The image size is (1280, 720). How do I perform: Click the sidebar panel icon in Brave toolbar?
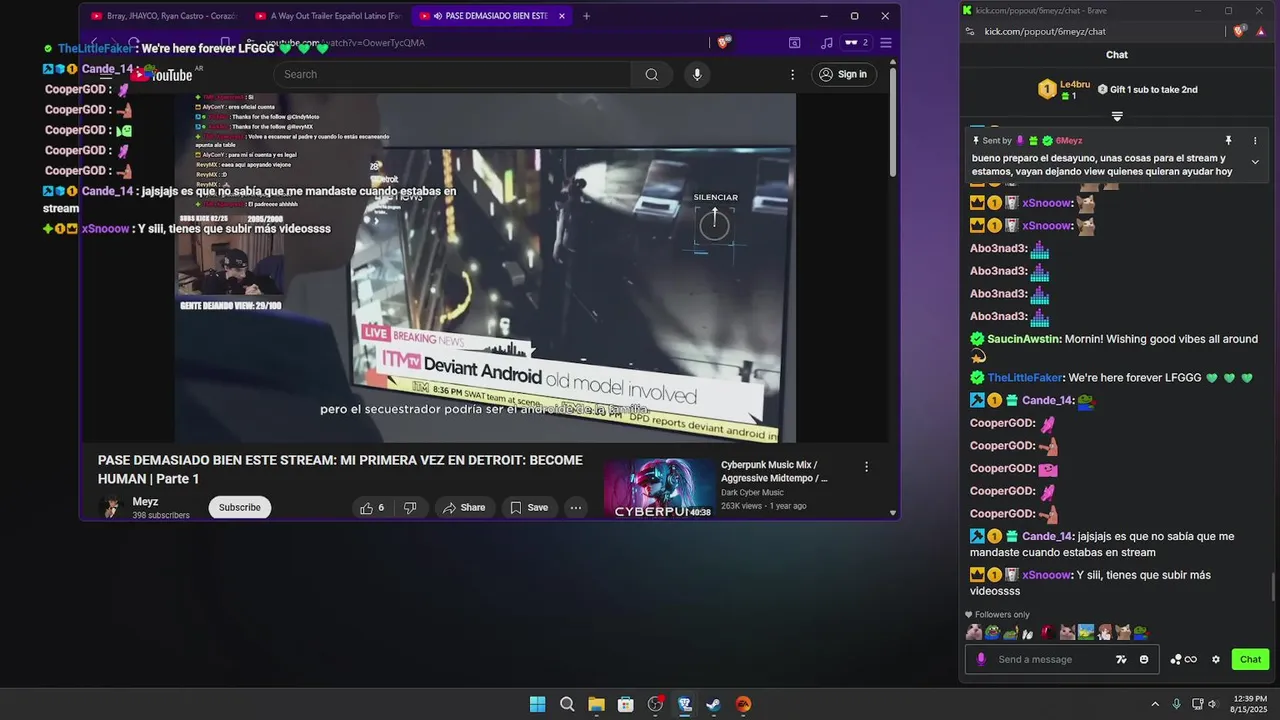point(794,43)
